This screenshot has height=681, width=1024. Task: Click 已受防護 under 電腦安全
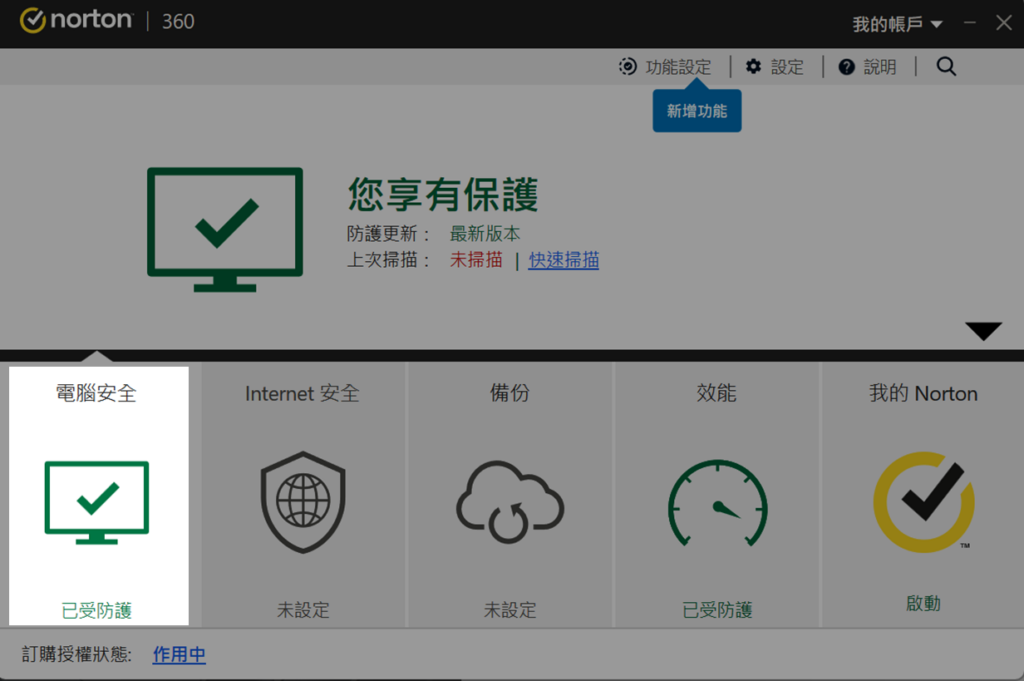coord(97,610)
